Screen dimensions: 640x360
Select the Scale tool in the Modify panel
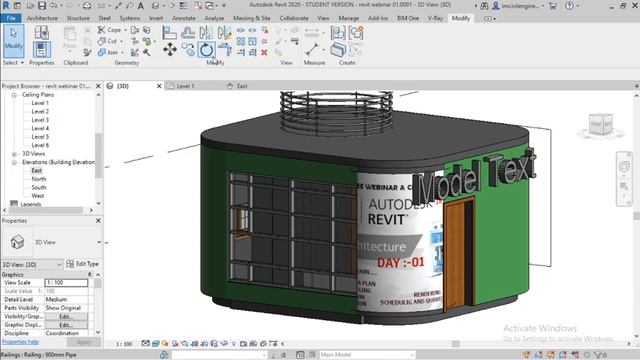point(253,41)
